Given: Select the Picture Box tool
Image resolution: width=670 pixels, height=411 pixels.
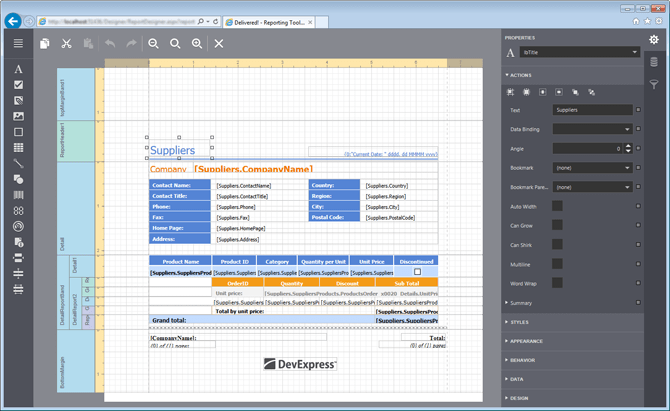Looking at the screenshot, I should (18, 116).
